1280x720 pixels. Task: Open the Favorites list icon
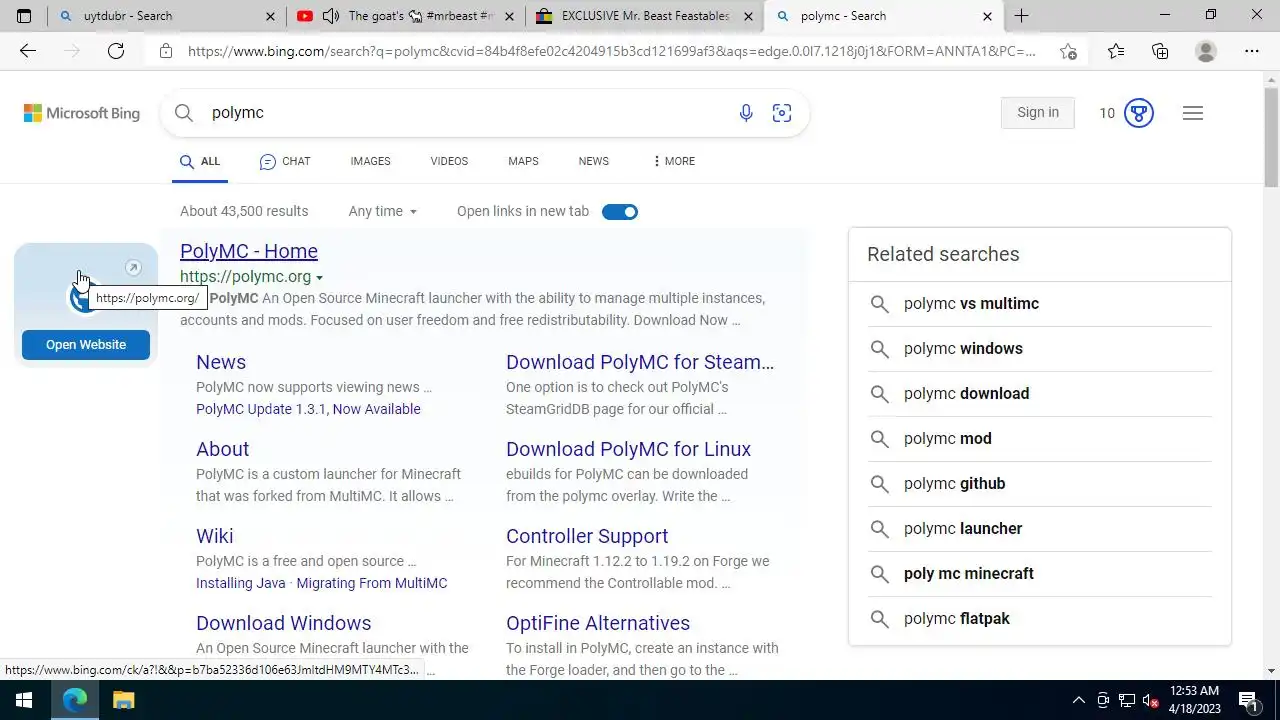click(1116, 51)
